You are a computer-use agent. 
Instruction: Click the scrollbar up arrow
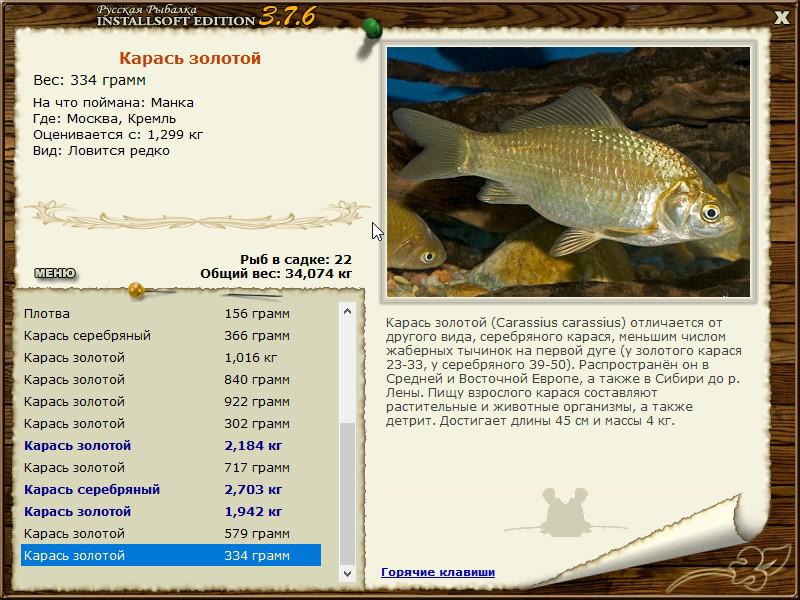click(x=347, y=311)
